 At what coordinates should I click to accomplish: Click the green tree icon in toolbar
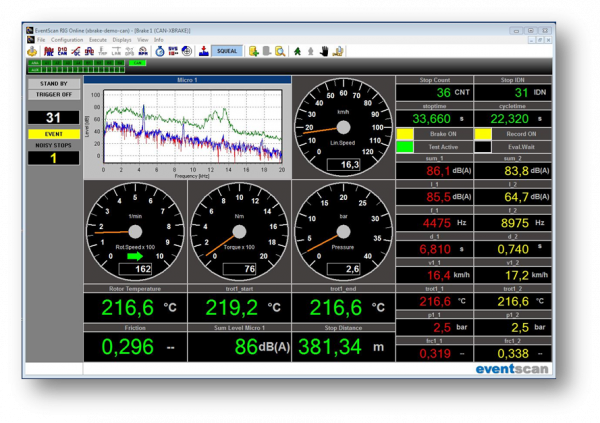297,50
